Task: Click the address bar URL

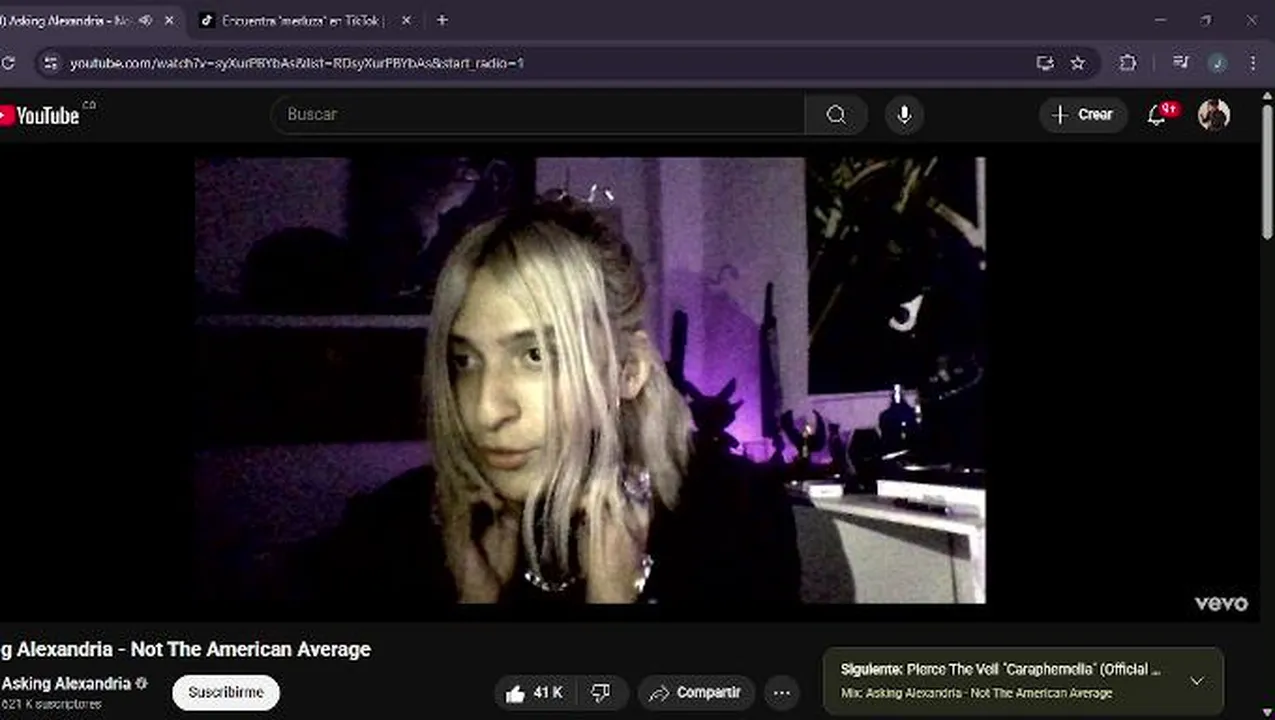Action: tap(297, 63)
